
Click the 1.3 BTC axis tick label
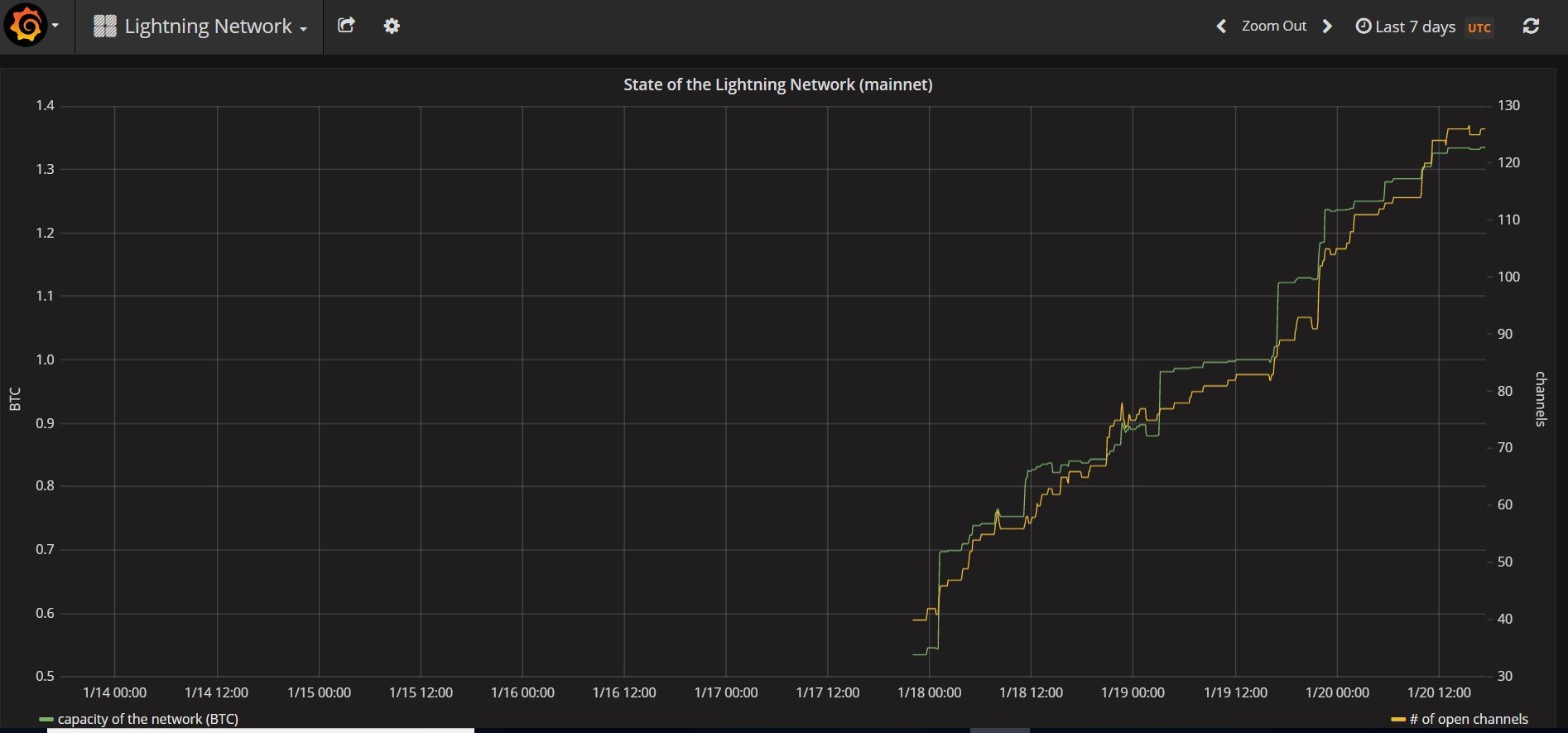[45, 169]
